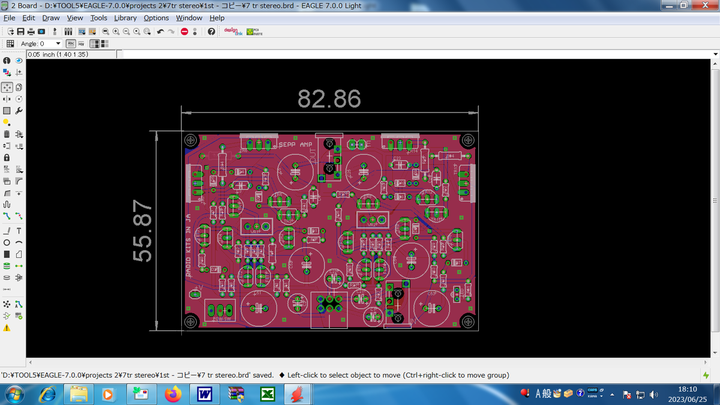720x405 pixels.
Task: Click the yellow warning Errors icon
Action: click(x=7, y=327)
